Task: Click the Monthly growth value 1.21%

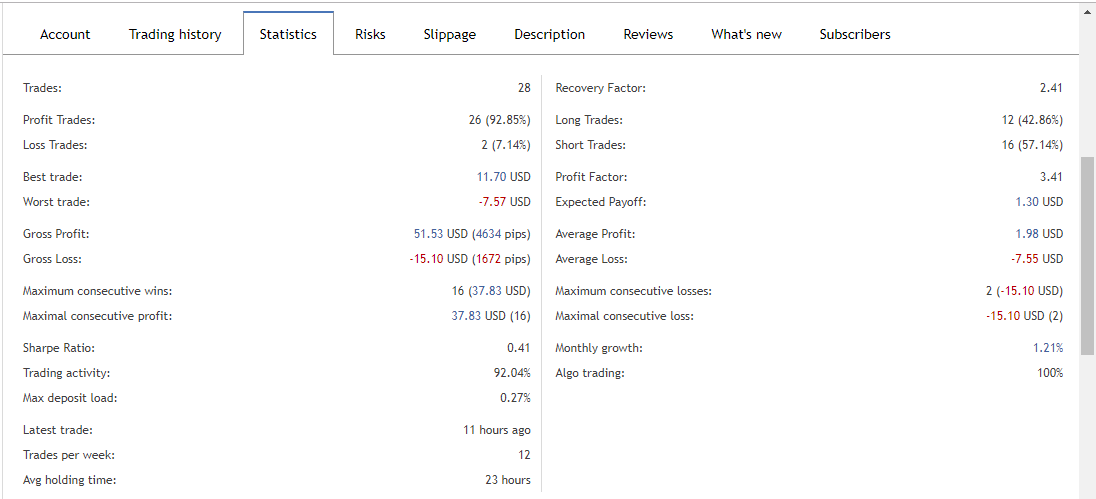Action: pos(1048,348)
